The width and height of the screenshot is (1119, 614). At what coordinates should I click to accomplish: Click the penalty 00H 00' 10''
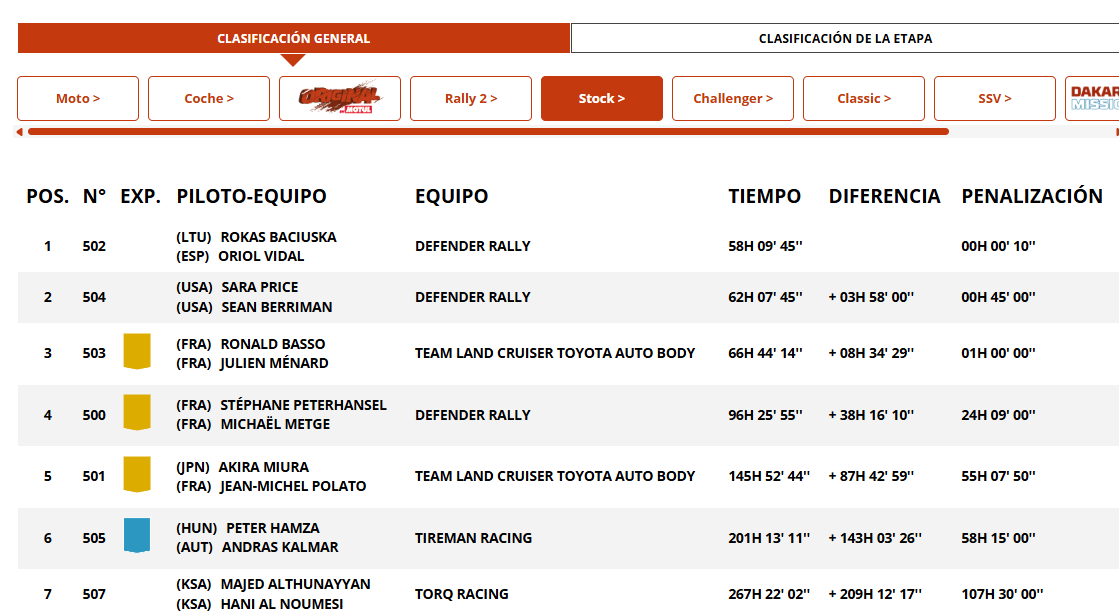pyautogui.click(x=998, y=246)
